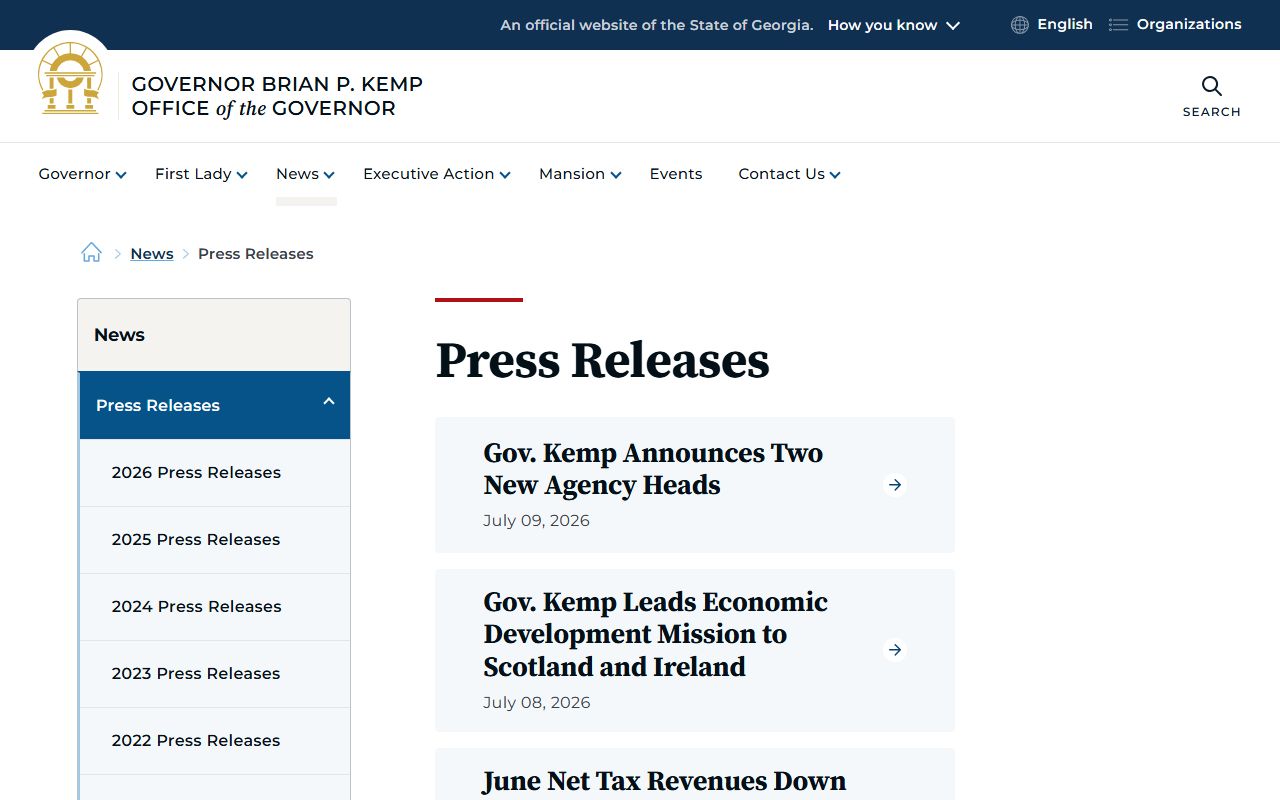
Task: Open the Mansion dropdown menu
Action: 580,174
